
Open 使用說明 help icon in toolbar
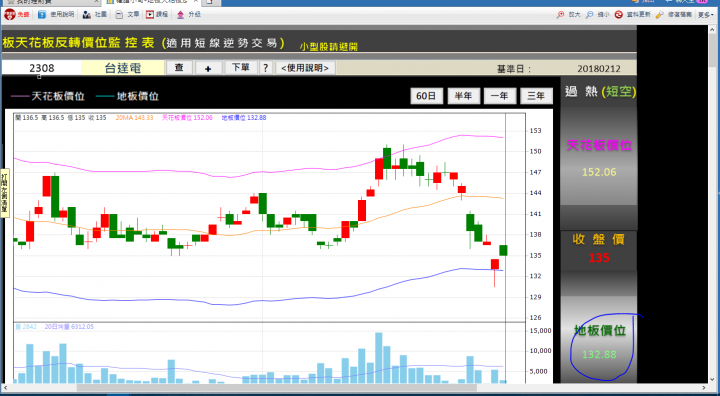[x=42, y=15]
